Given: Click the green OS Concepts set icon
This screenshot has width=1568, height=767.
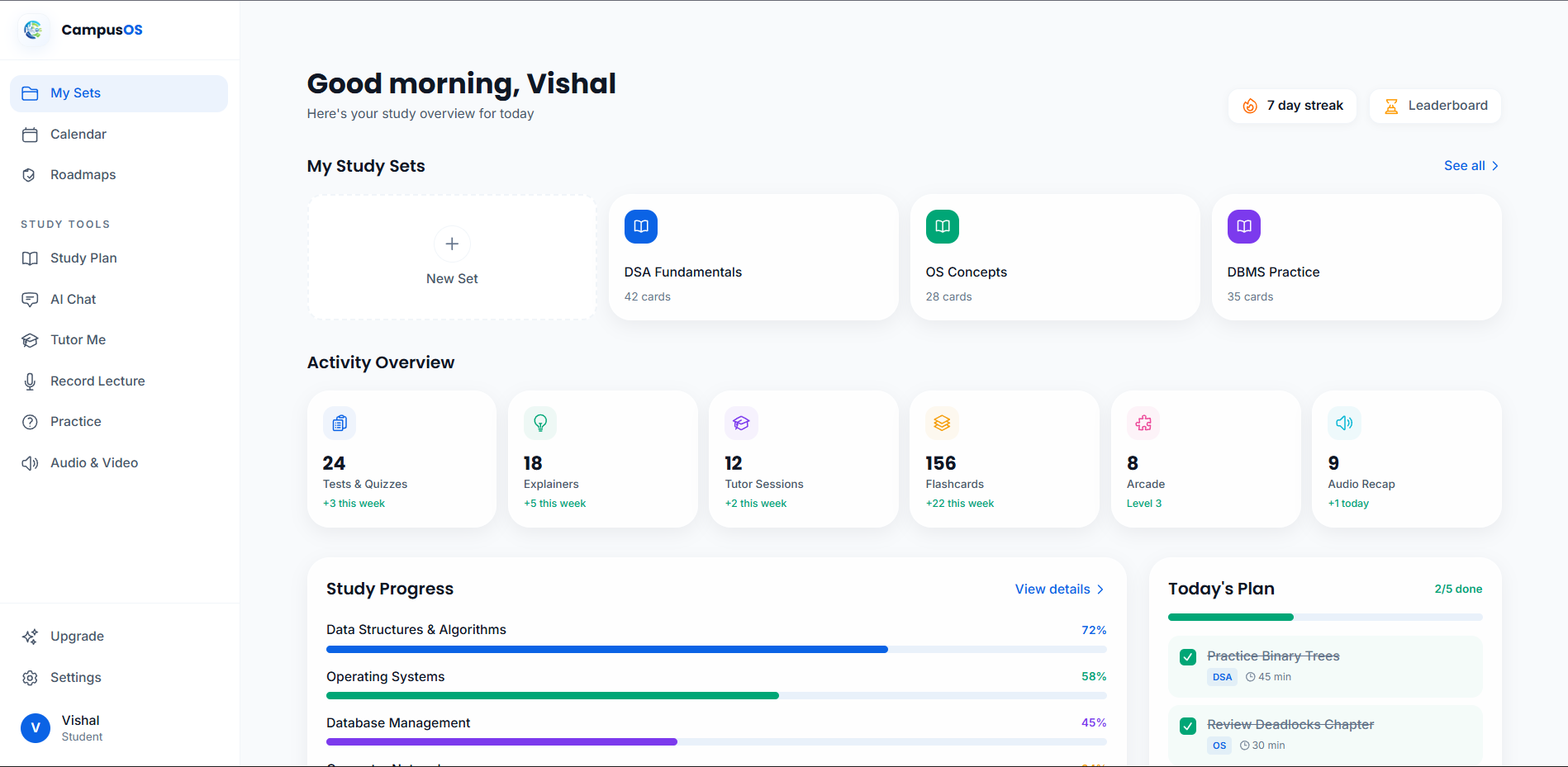Looking at the screenshot, I should [x=942, y=226].
